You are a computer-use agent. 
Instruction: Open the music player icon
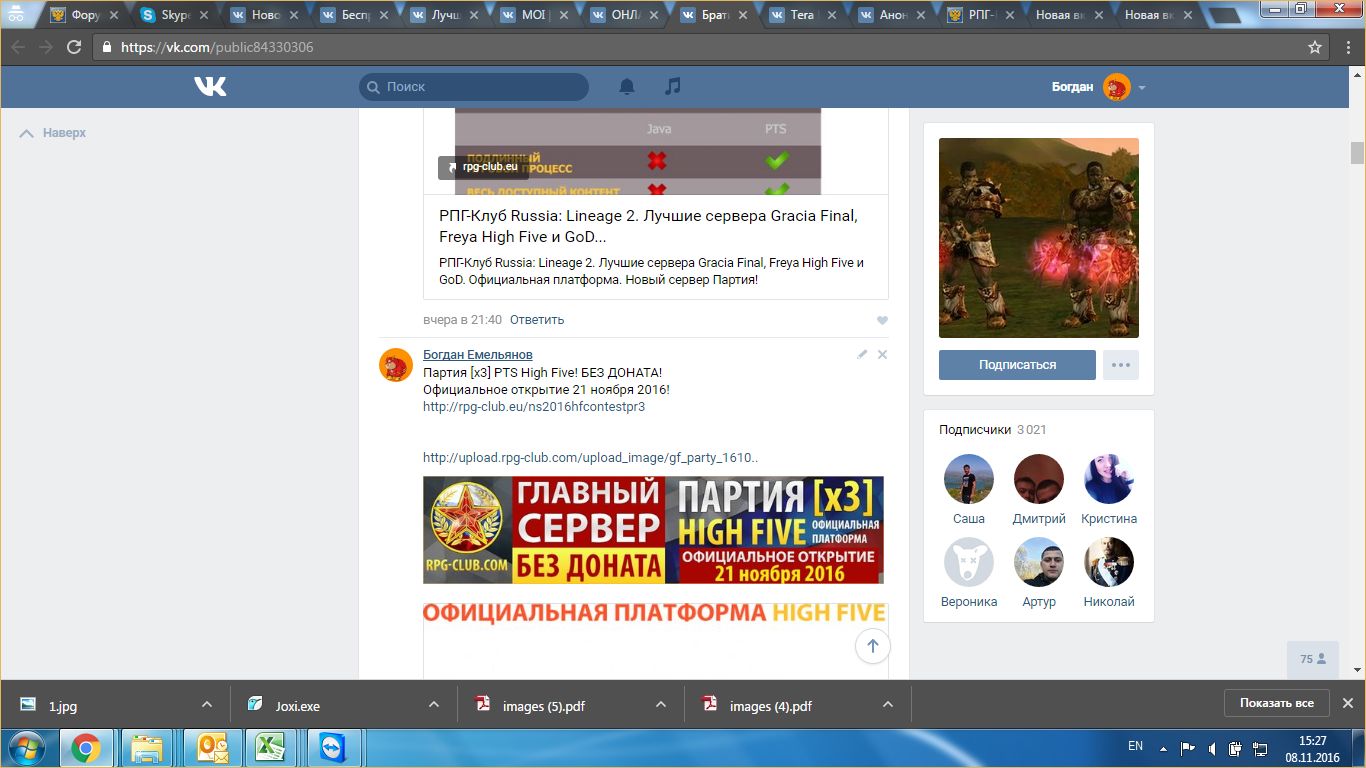pyautogui.click(x=673, y=87)
